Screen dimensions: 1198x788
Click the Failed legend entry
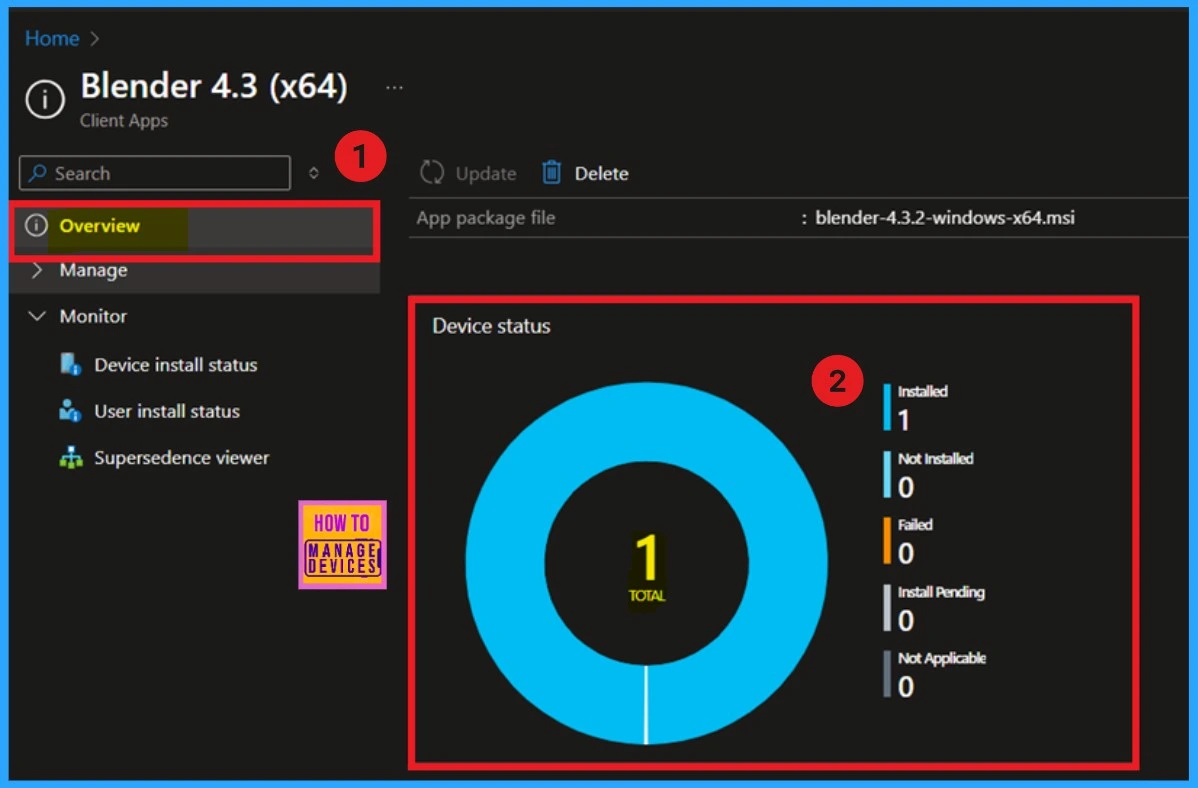click(x=908, y=541)
